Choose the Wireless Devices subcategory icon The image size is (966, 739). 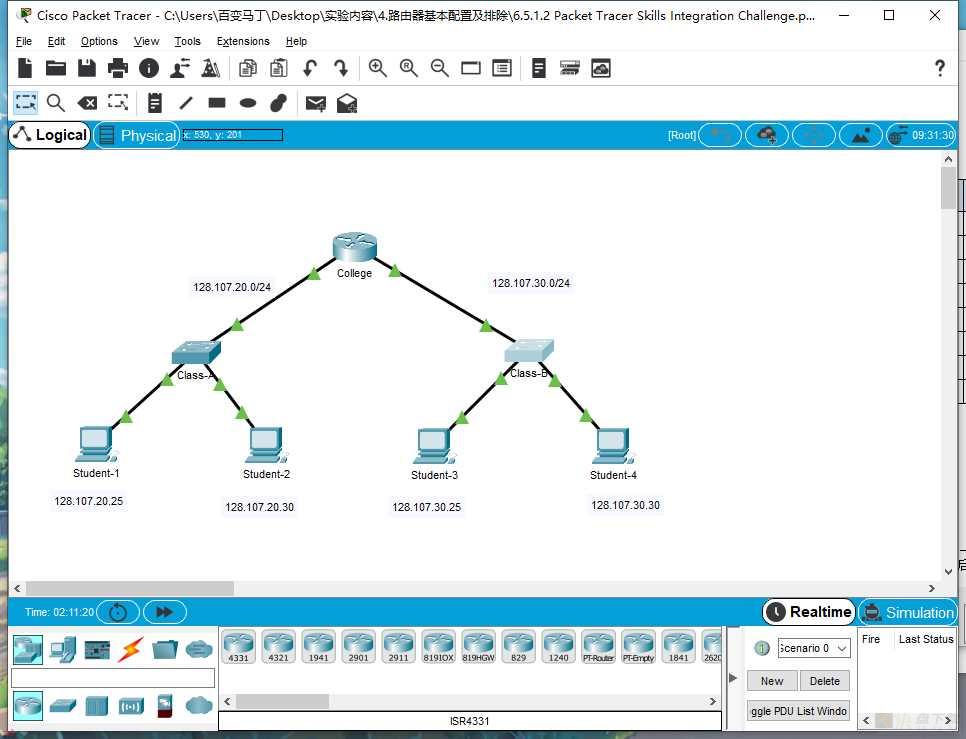click(x=131, y=706)
